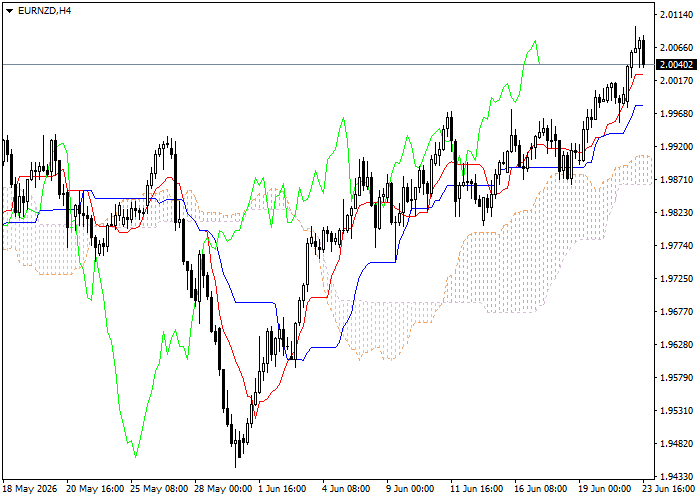Click the green line's lowest trough

135,457
